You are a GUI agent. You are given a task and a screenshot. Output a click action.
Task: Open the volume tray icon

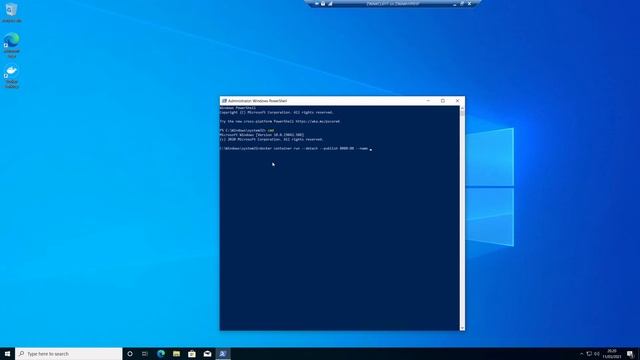tap(597, 353)
